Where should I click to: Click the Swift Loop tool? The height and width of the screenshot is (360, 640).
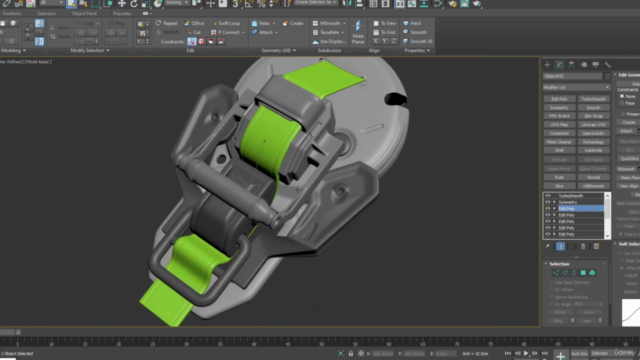[226, 23]
